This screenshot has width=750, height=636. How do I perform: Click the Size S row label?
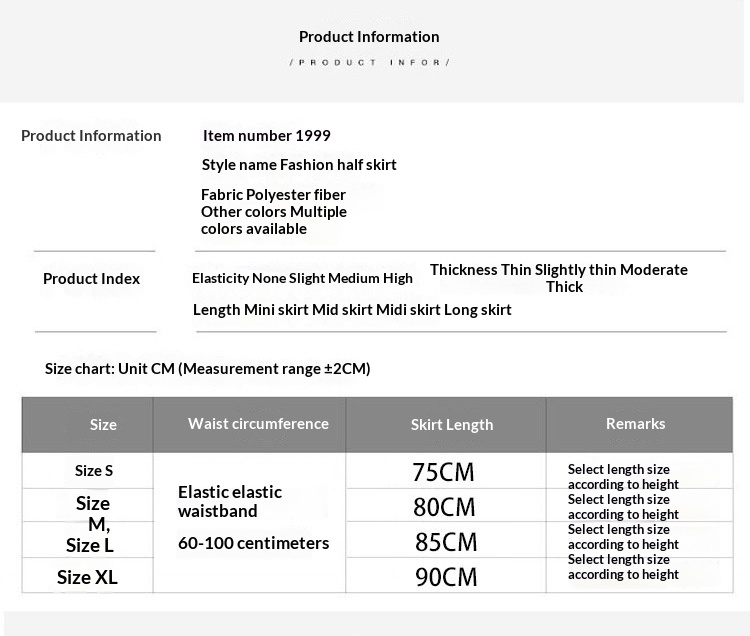(94, 471)
